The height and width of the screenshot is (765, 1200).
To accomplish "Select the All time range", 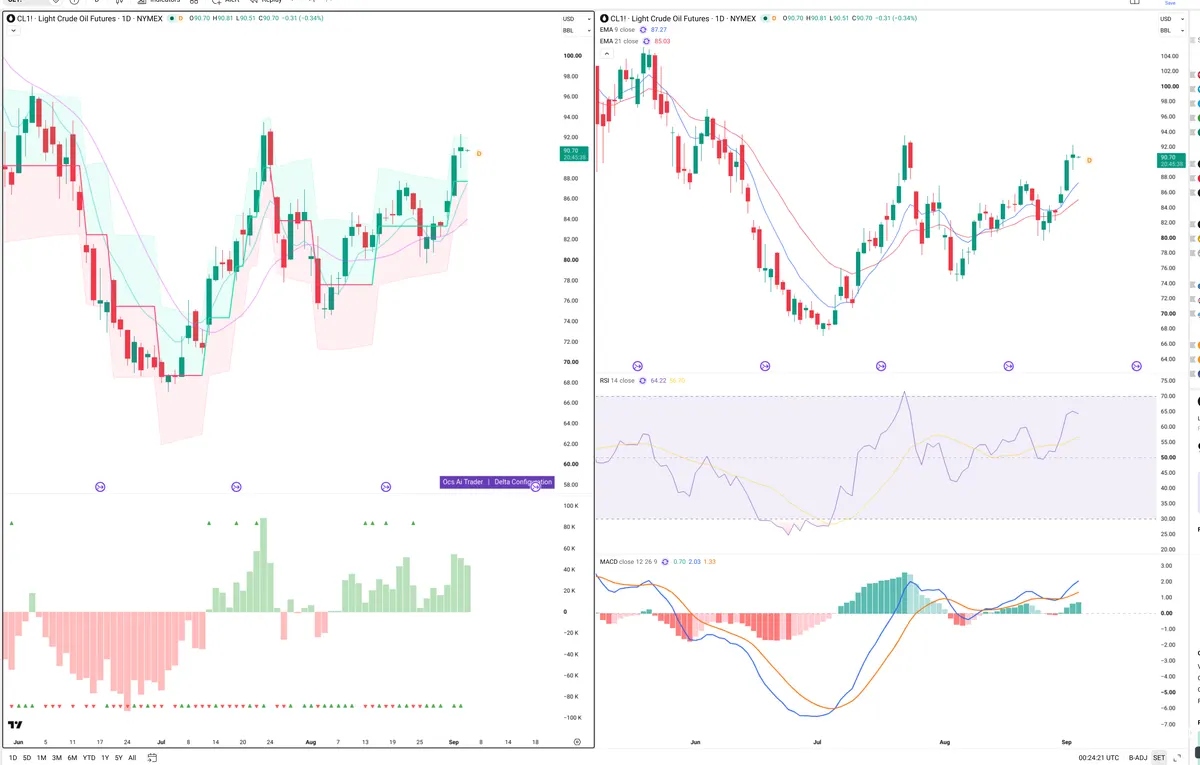I will click(132, 758).
